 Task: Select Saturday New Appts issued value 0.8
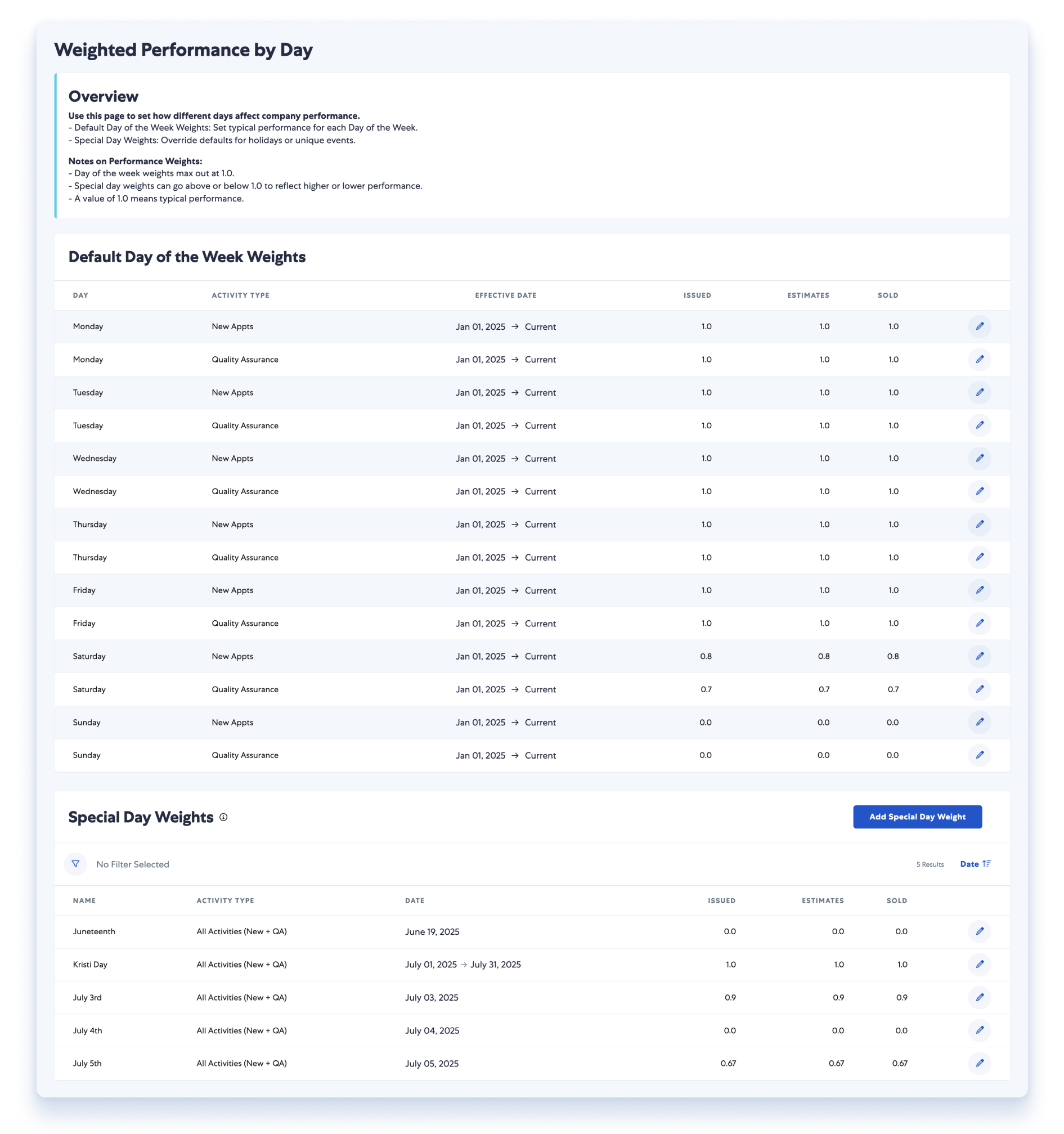pyautogui.click(x=706, y=656)
